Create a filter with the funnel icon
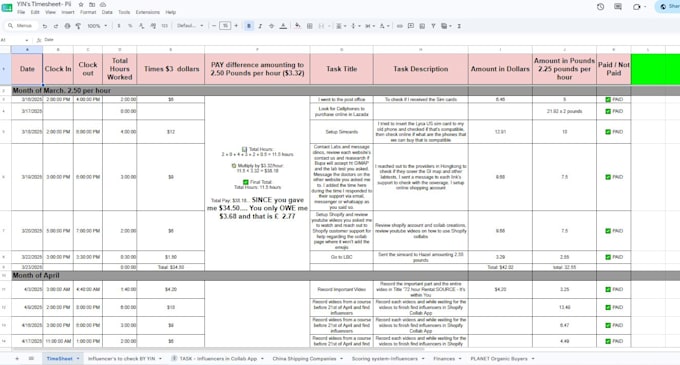680x365 pixels. 433,26
